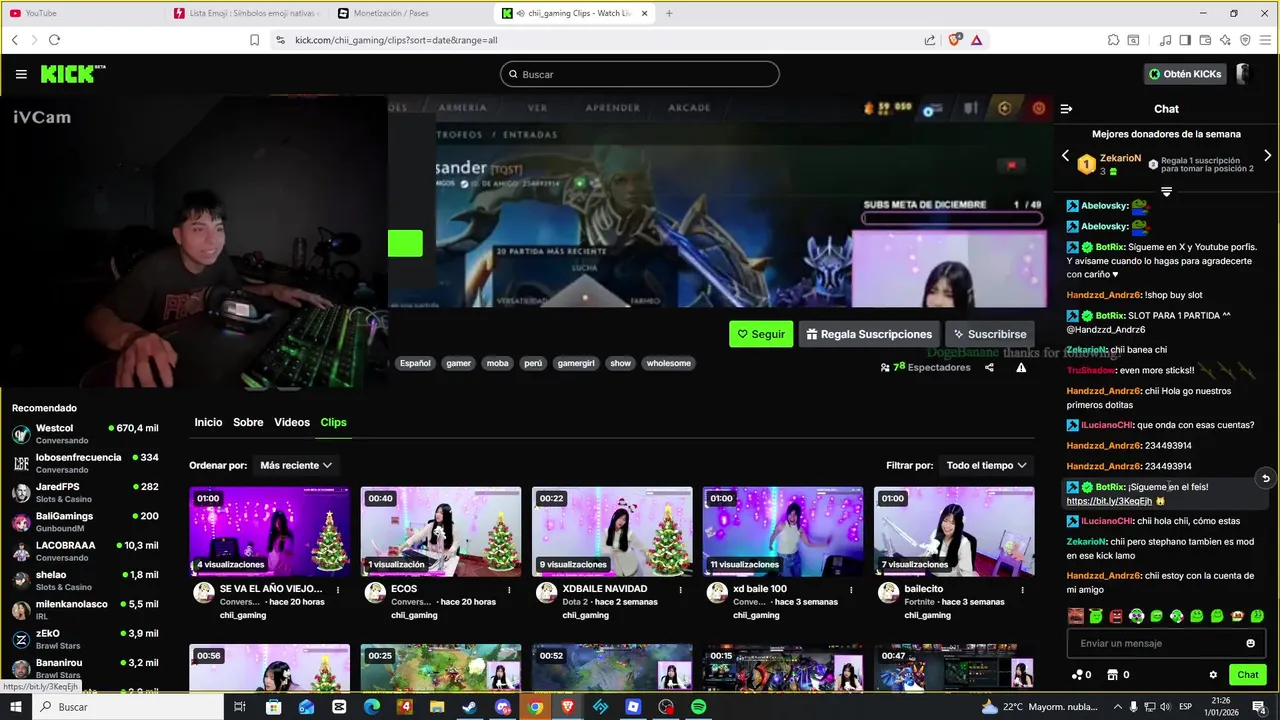Open Brave Leo AI sparkle icon
The height and width of the screenshot is (720, 1280).
coord(1225,40)
